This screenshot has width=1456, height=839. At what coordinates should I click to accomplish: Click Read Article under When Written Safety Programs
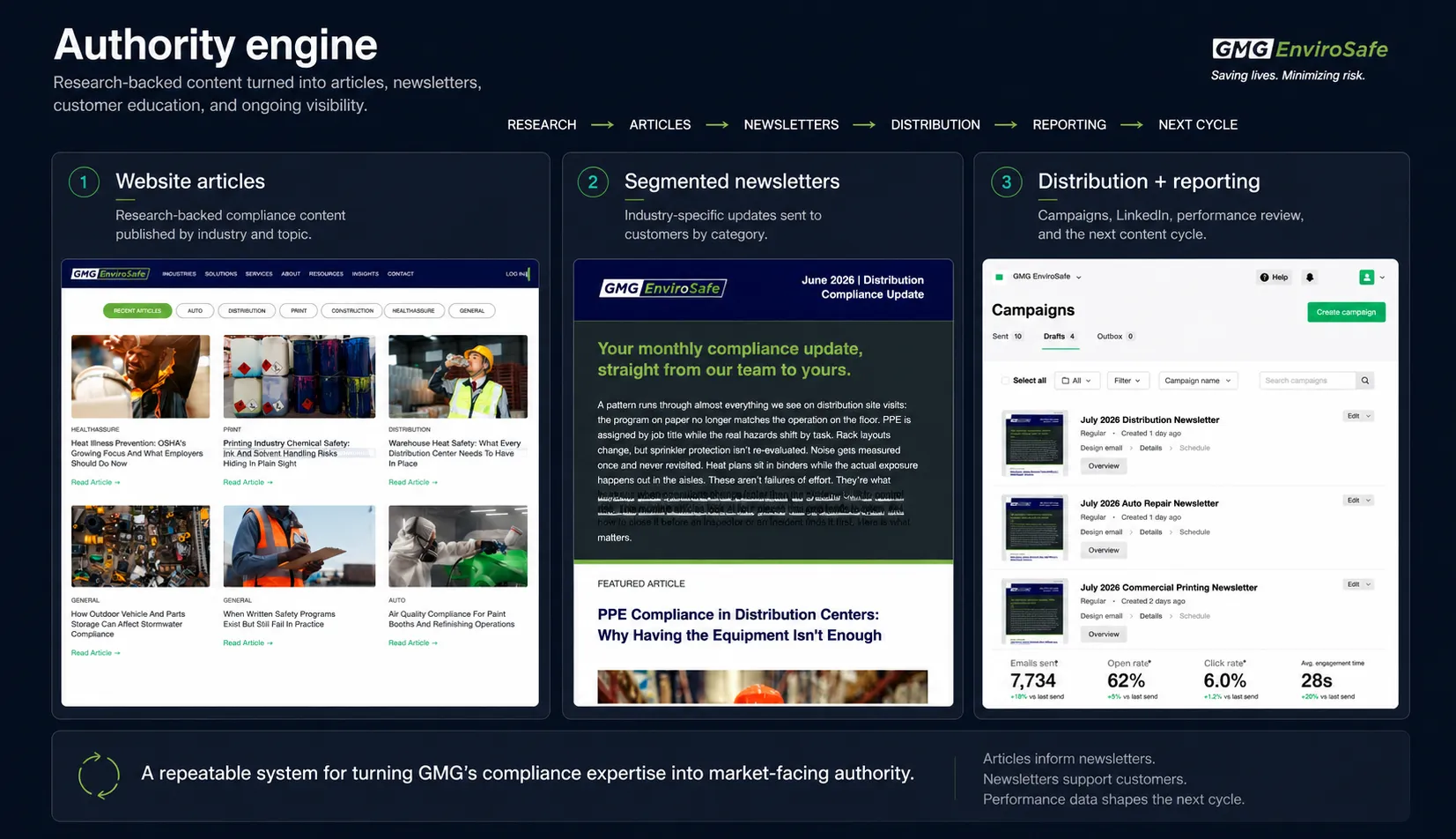(x=248, y=642)
